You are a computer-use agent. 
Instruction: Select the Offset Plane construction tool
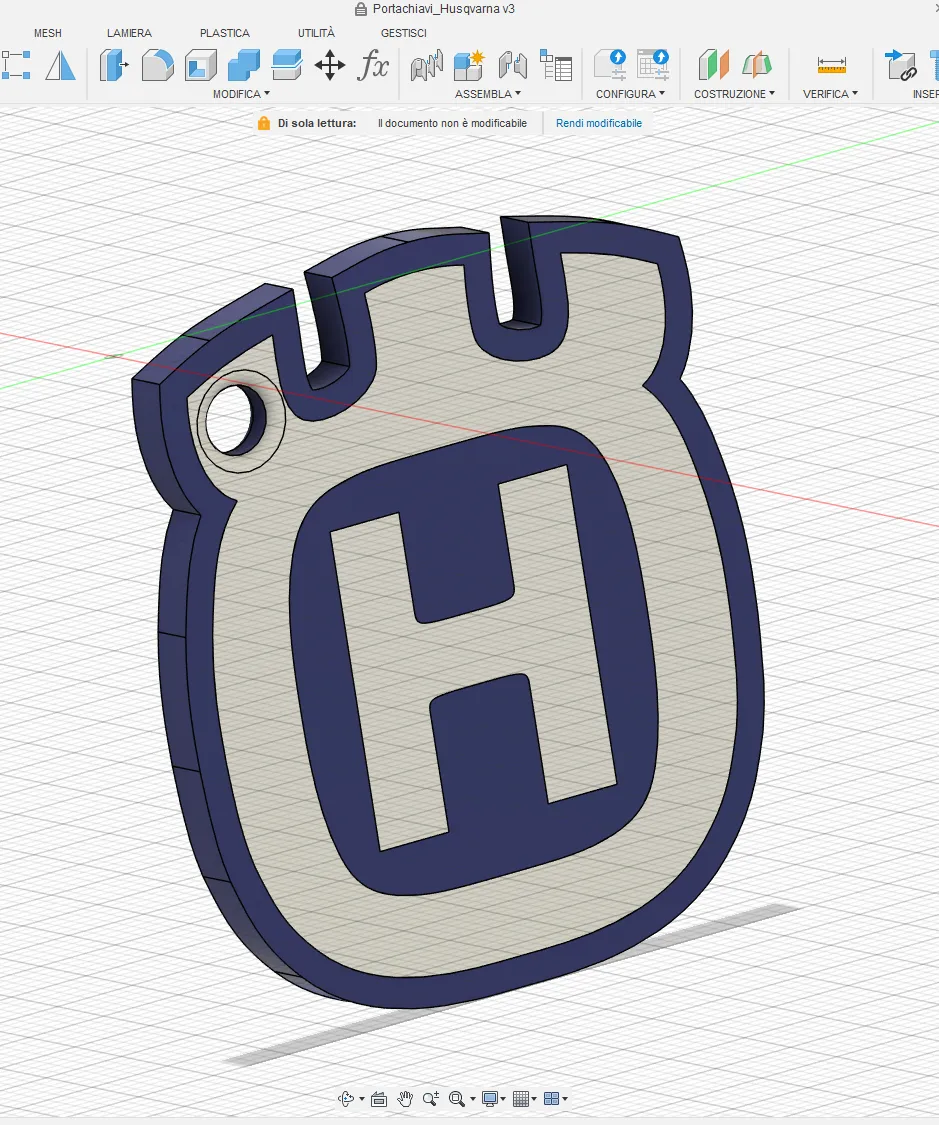(714, 65)
